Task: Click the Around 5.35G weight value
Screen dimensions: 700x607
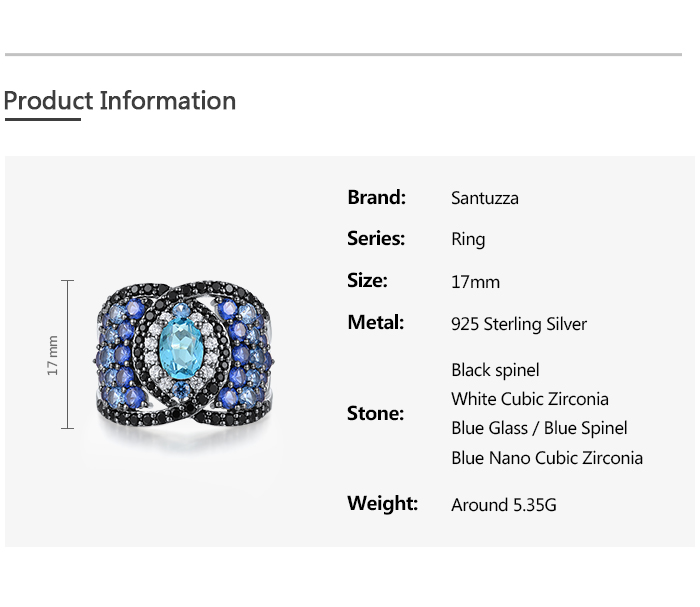Action: [504, 505]
